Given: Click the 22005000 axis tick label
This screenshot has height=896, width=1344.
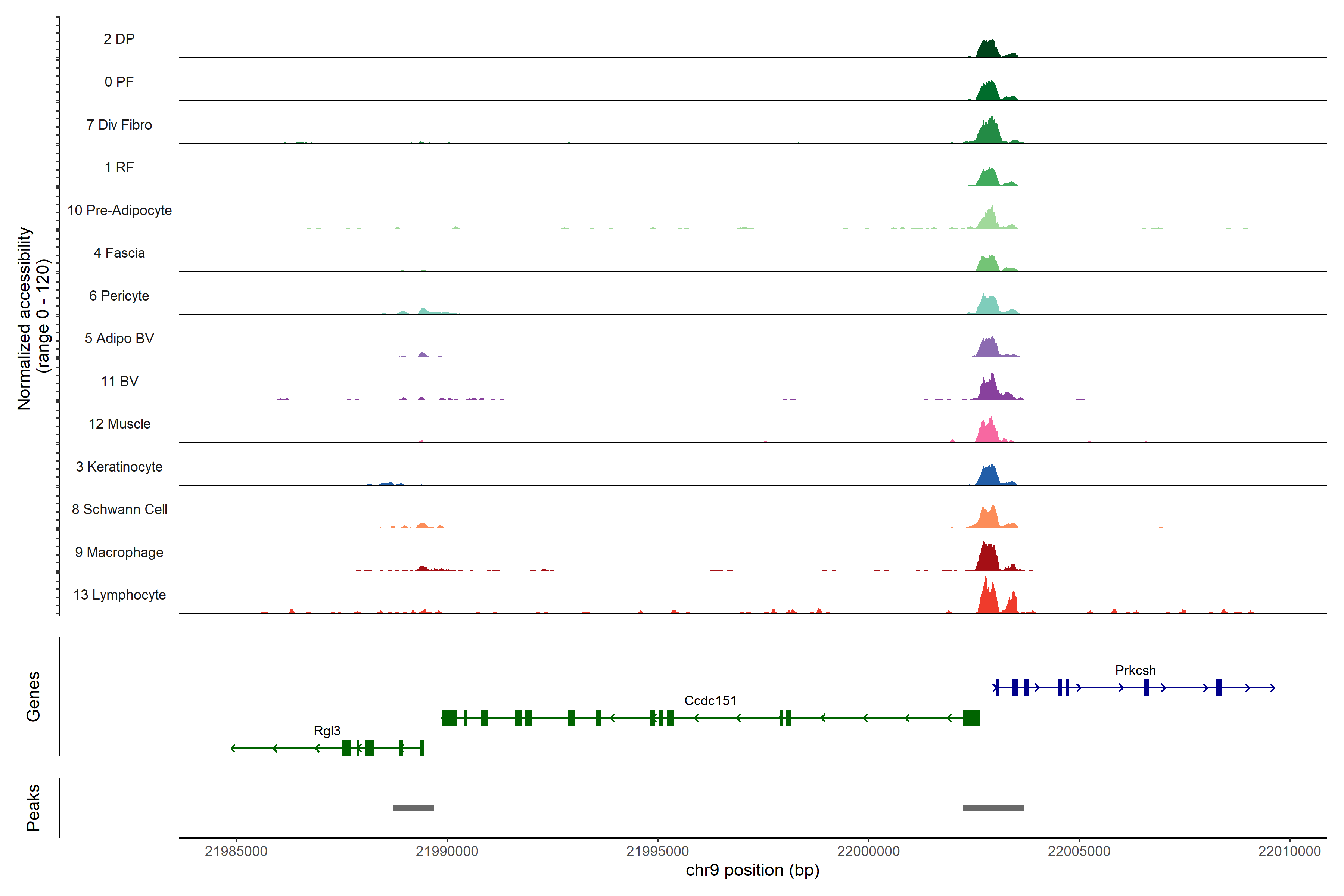Looking at the screenshot, I should click(1079, 852).
